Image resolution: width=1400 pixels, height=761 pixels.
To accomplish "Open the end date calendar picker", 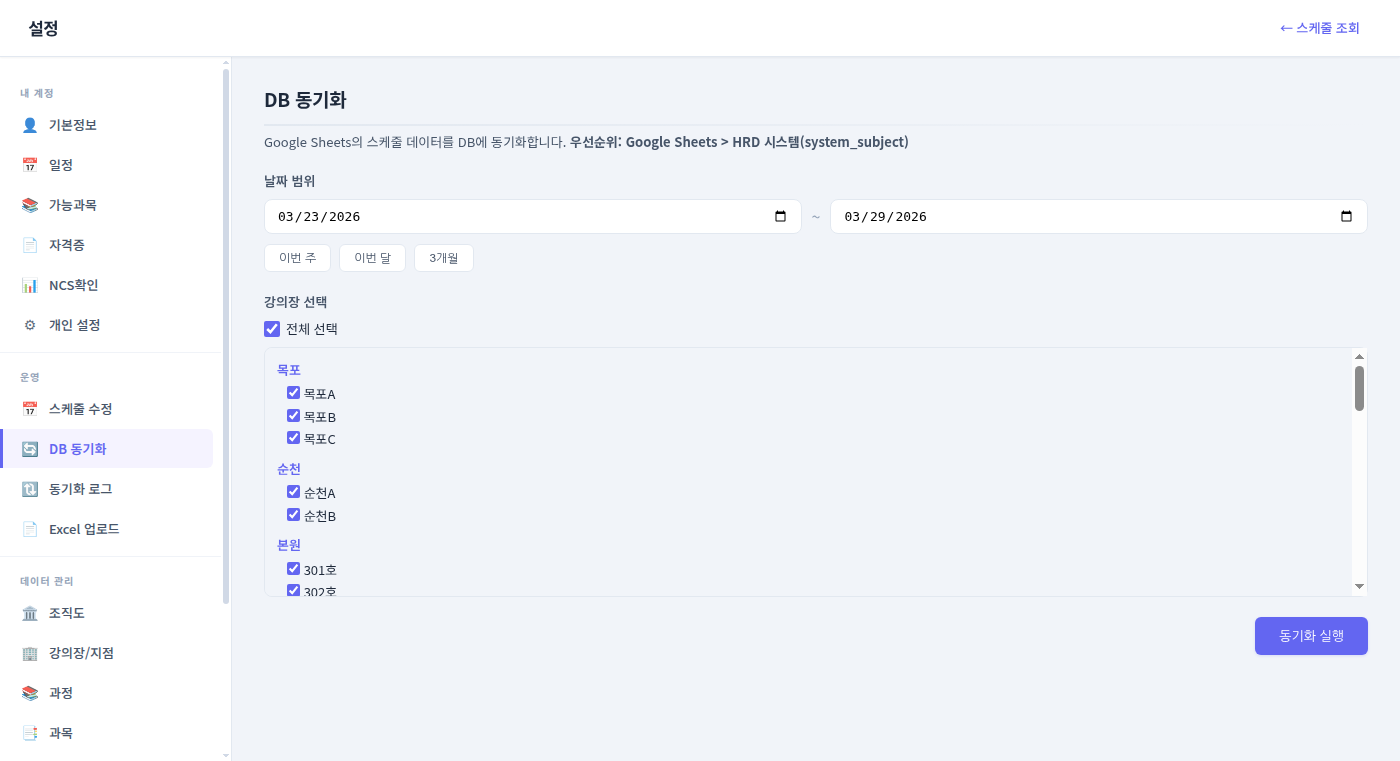I will (x=1346, y=216).
